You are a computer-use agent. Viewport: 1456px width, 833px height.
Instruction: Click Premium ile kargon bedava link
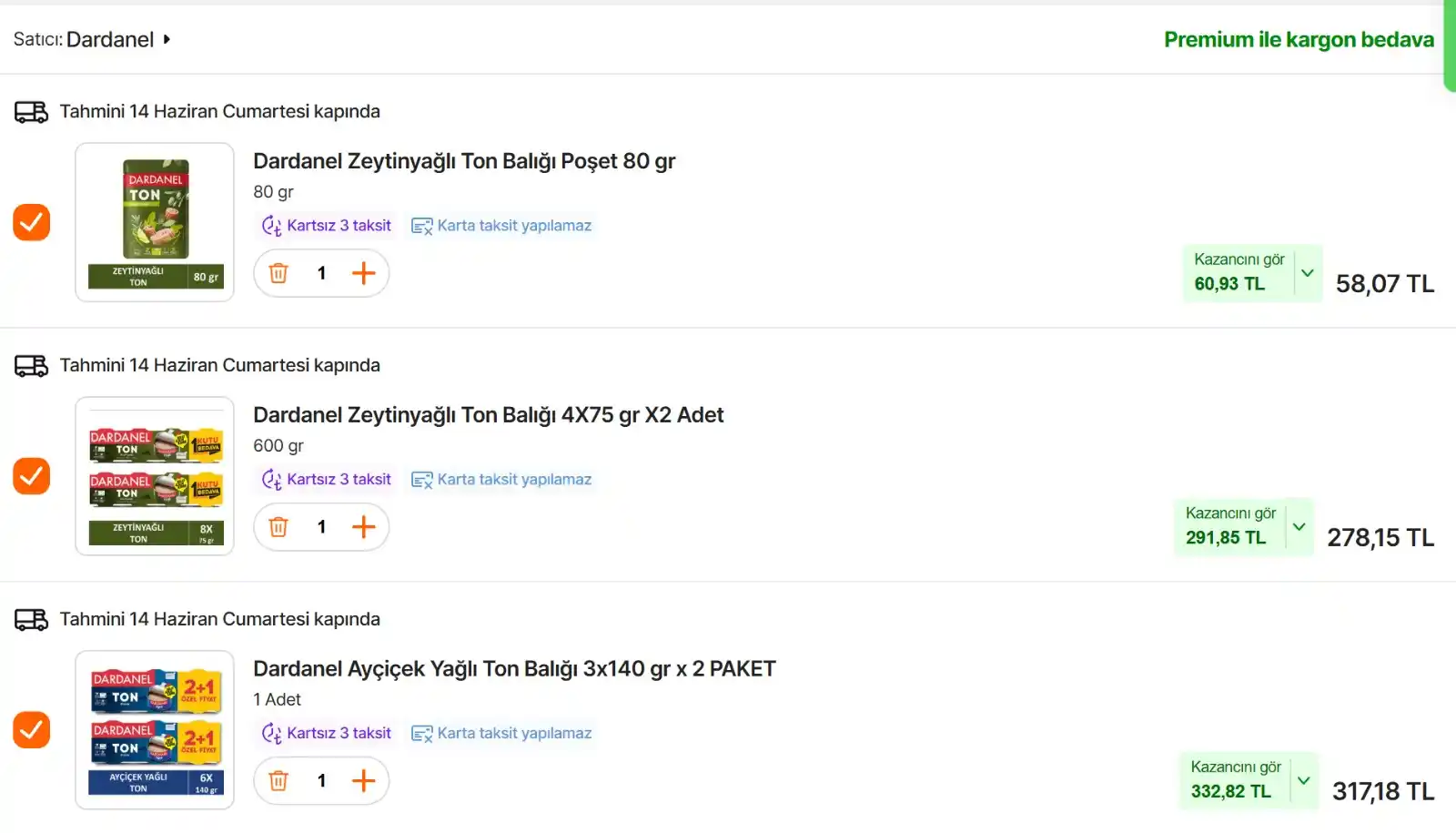pyautogui.click(x=1299, y=40)
